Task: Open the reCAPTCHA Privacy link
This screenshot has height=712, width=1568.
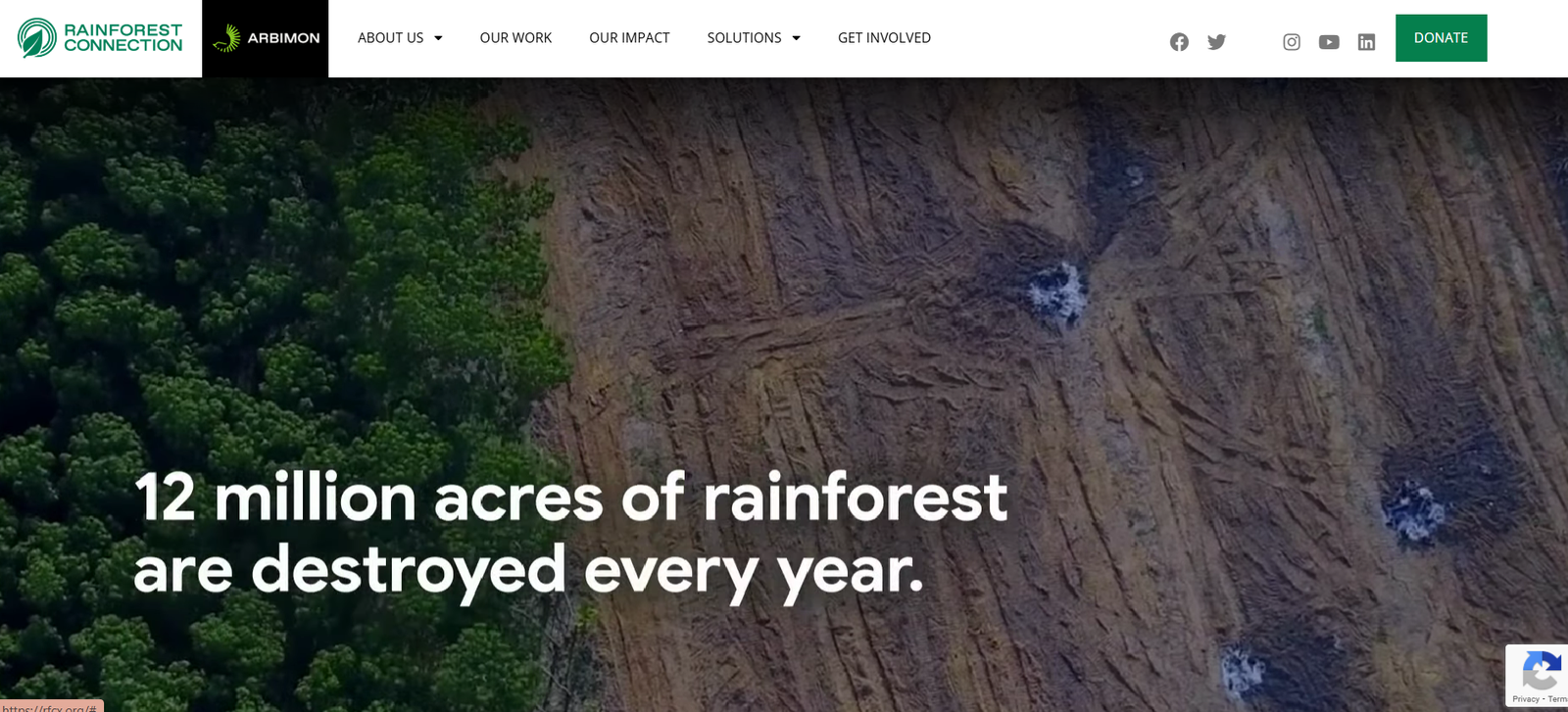Action: coord(1526,699)
